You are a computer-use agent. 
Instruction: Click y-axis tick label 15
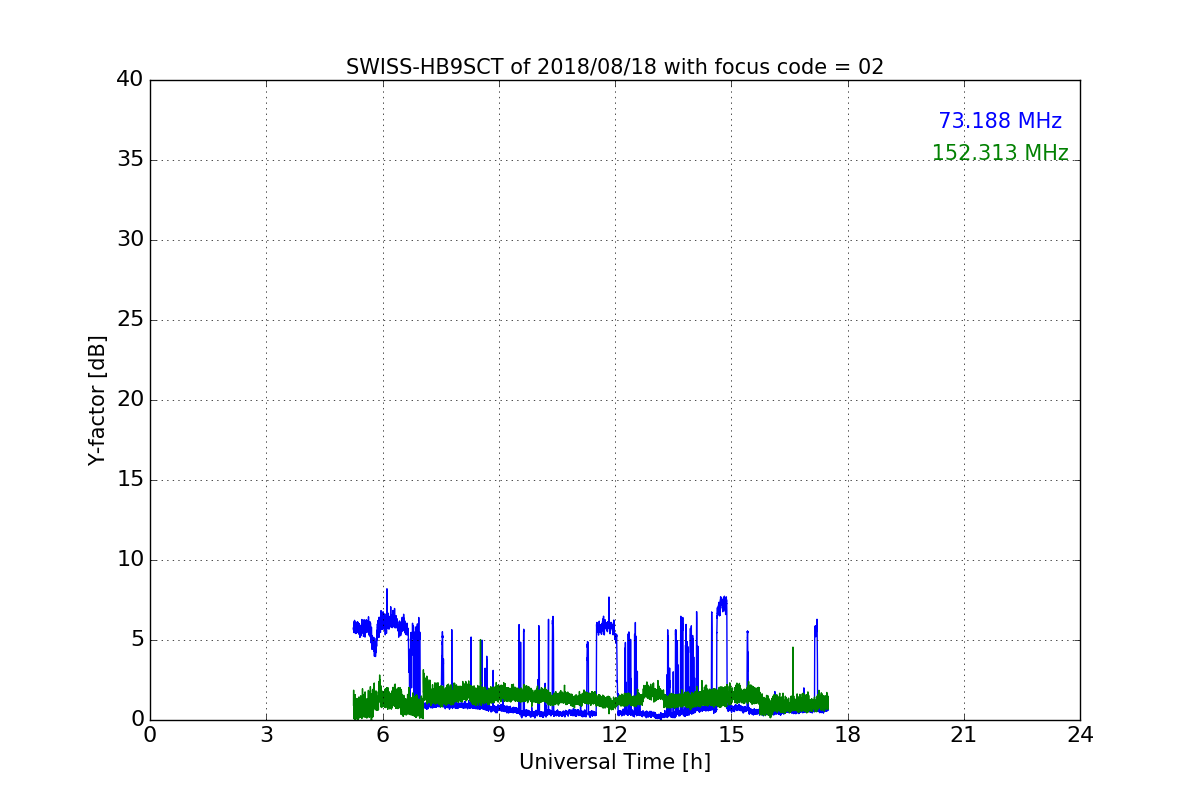point(130,480)
